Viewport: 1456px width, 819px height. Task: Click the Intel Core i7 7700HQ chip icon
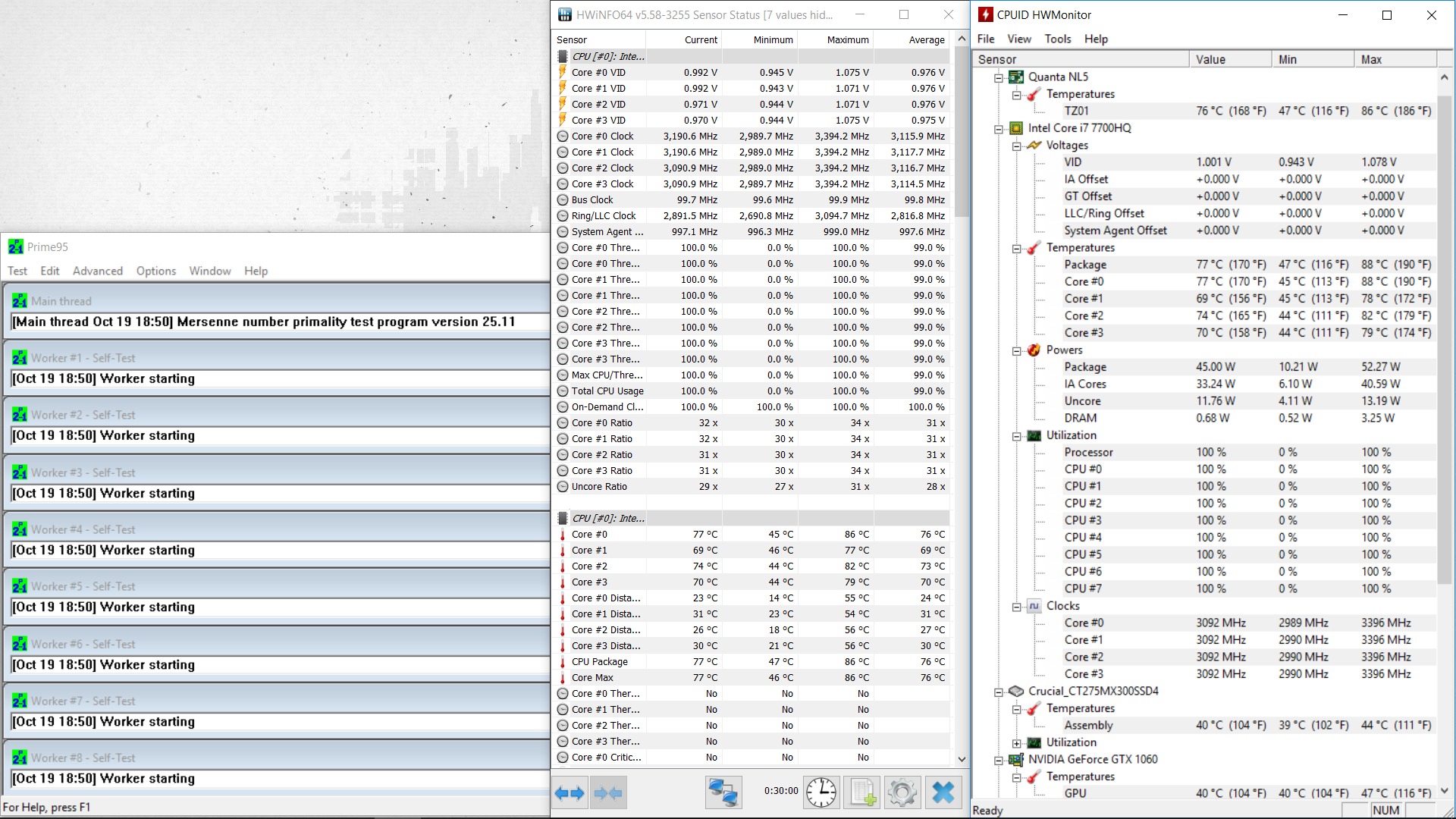pos(1016,128)
